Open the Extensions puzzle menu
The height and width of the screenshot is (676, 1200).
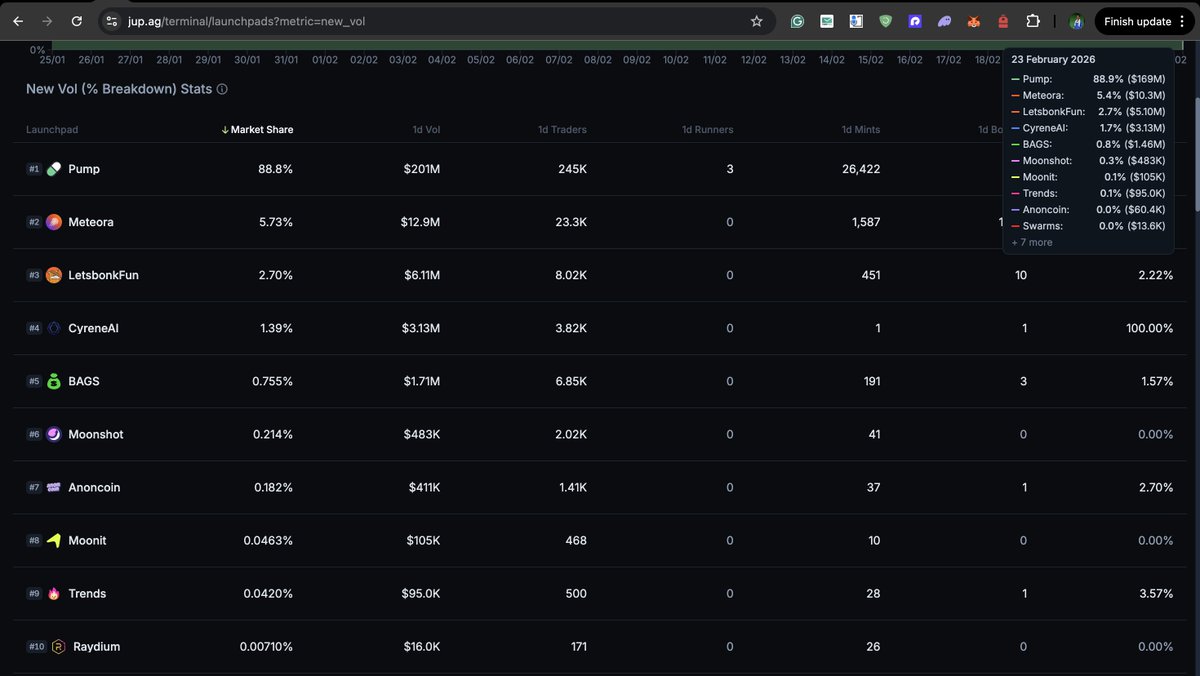click(x=1033, y=21)
